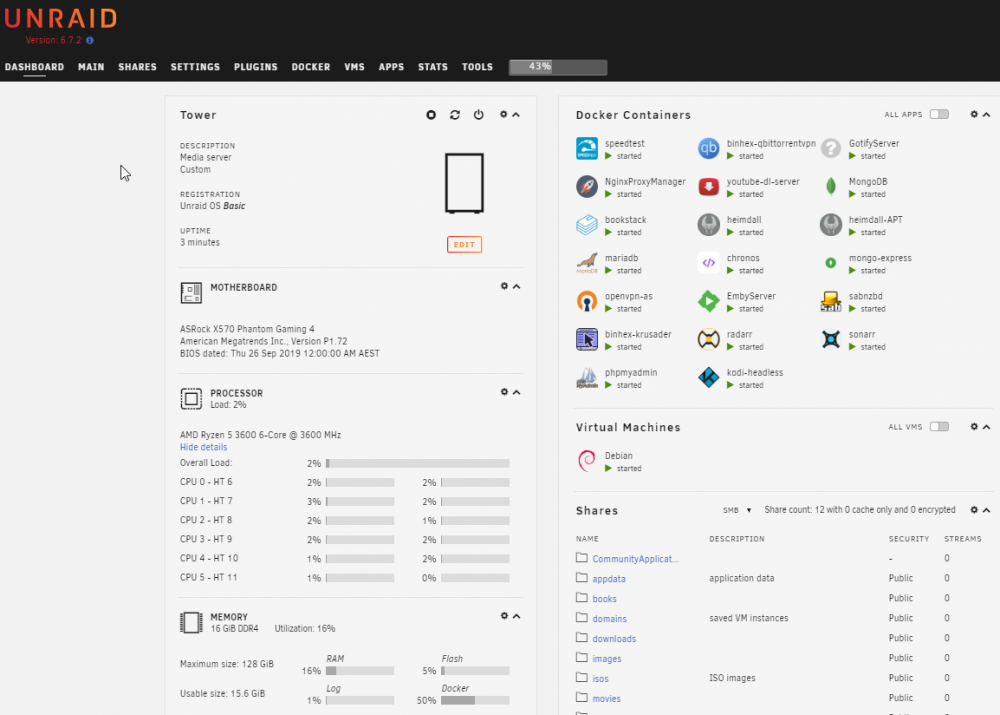
Task: Select the binhex-krusader container icon
Action: coord(587,339)
